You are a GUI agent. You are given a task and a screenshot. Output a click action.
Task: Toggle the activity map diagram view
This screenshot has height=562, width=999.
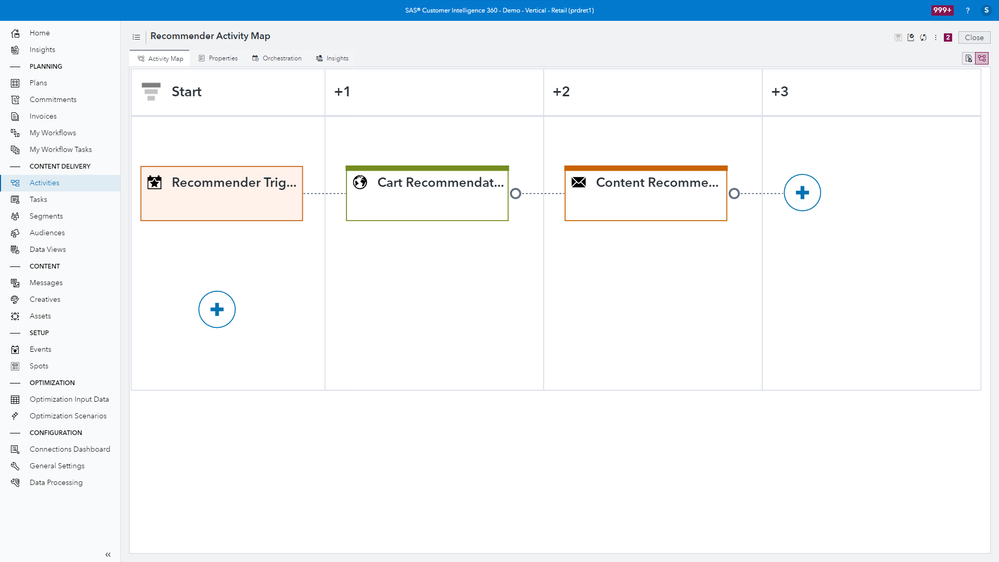[x=982, y=58]
